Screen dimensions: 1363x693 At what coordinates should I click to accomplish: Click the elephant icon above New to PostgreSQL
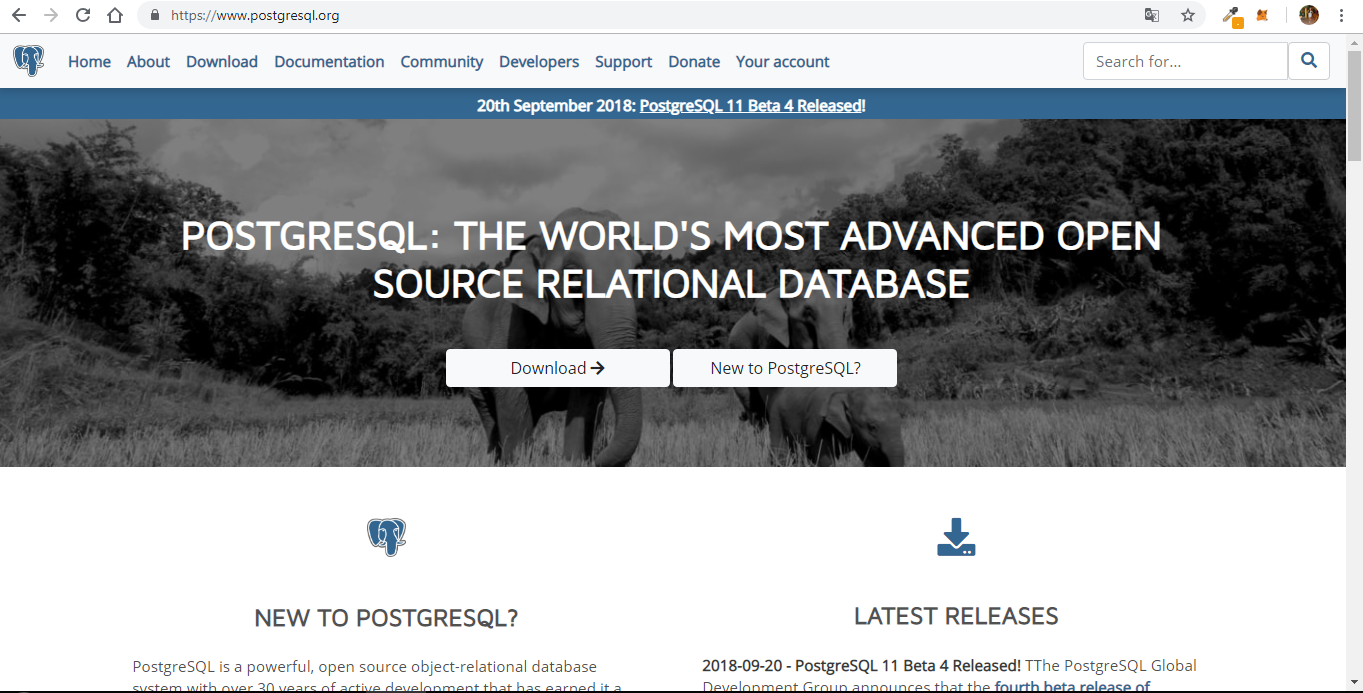coord(386,537)
